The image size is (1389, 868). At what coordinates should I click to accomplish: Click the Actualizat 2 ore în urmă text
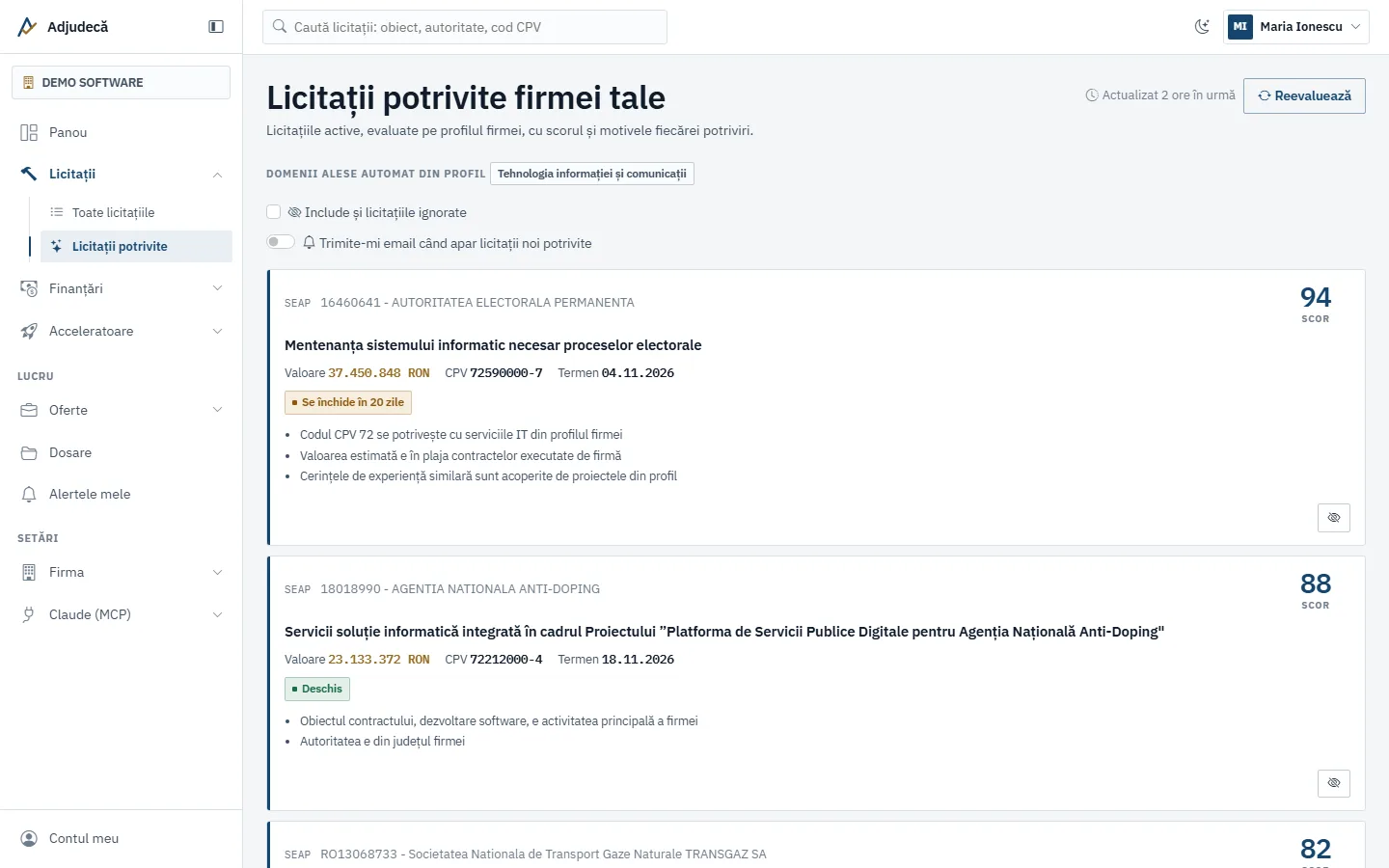[1169, 95]
